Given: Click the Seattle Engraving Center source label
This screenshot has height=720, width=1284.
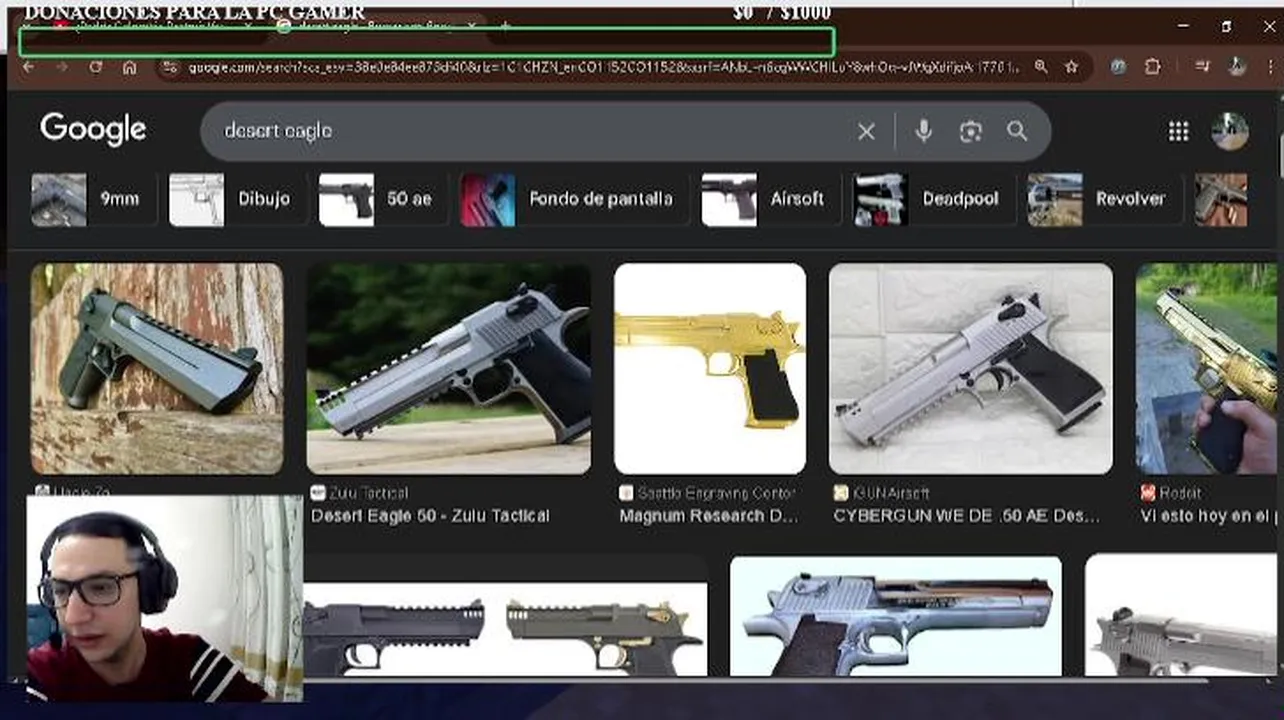Looking at the screenshot, I should pyautogui.click(x=716, y=493).
